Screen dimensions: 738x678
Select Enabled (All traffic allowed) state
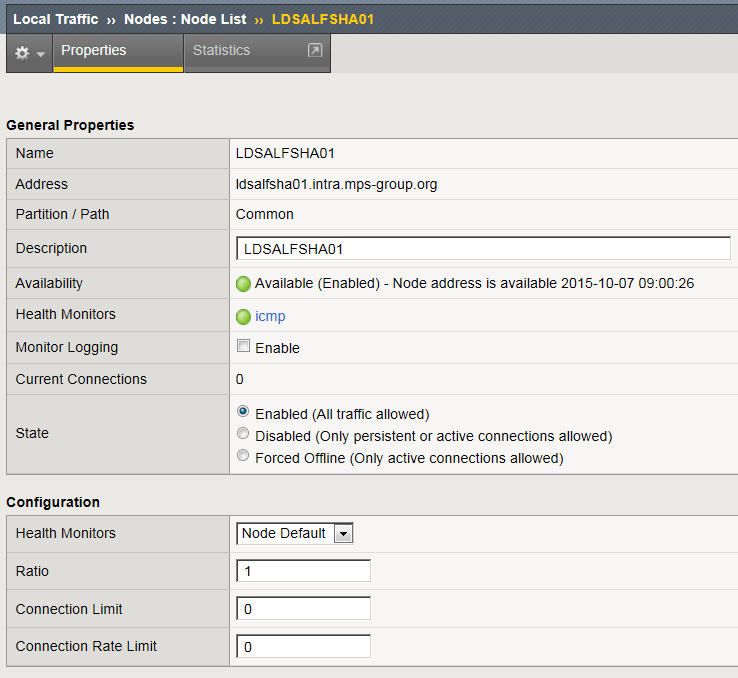(x=242, y=412)
